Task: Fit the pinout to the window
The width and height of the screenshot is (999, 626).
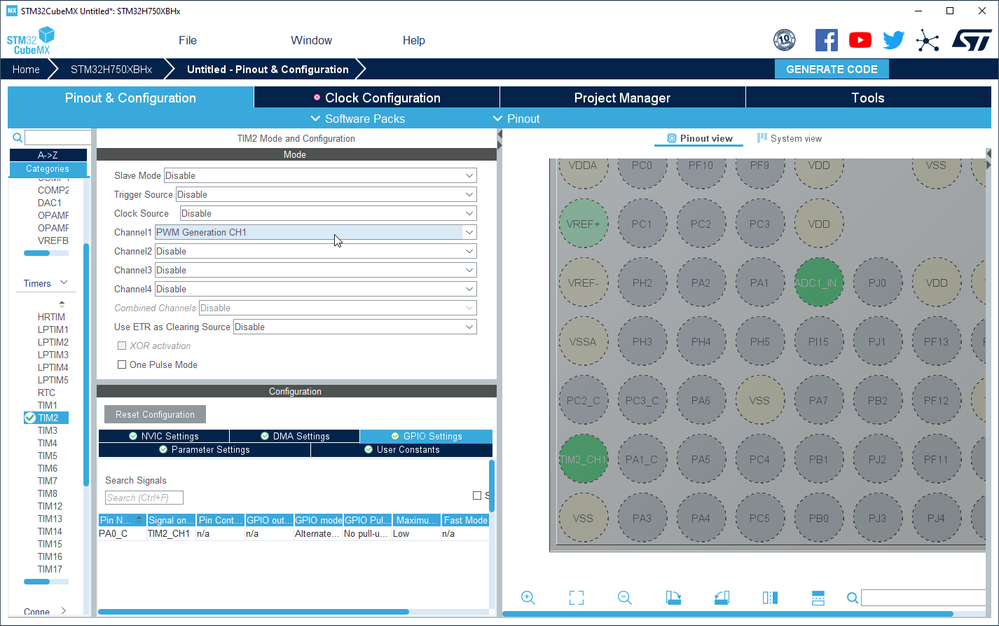Action: coord(576,597)
